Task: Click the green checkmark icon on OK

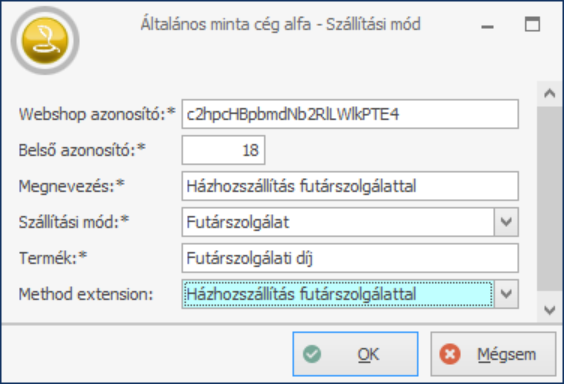Action: tap(312, 354)
